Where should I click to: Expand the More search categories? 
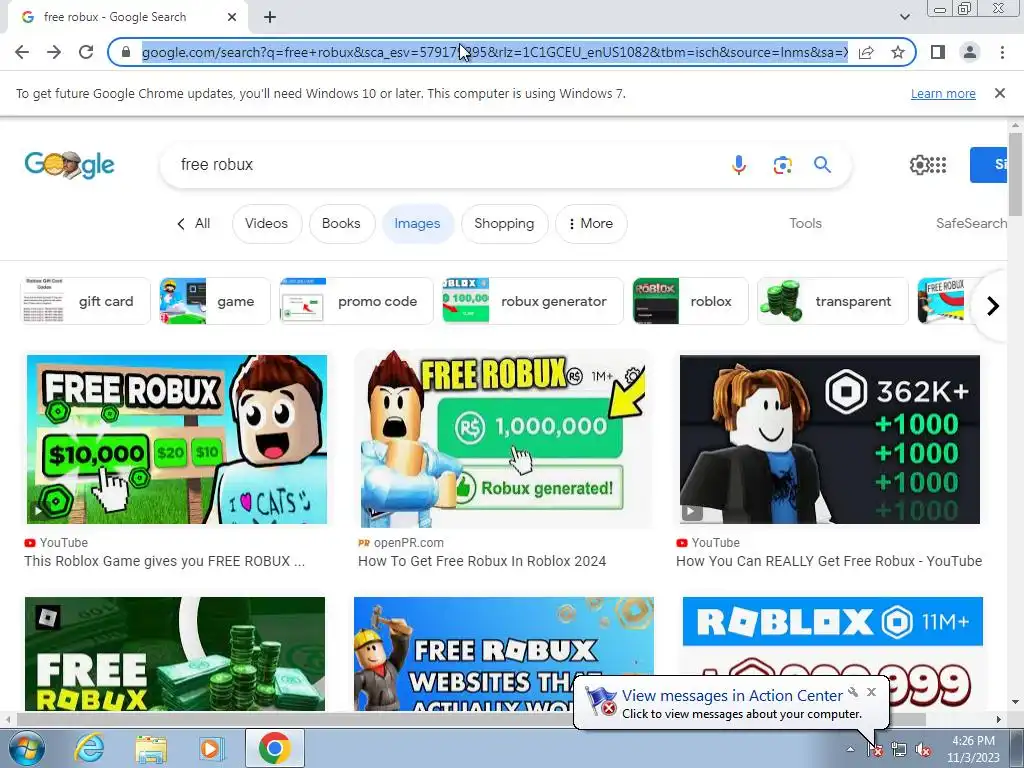tap(590, 223)
